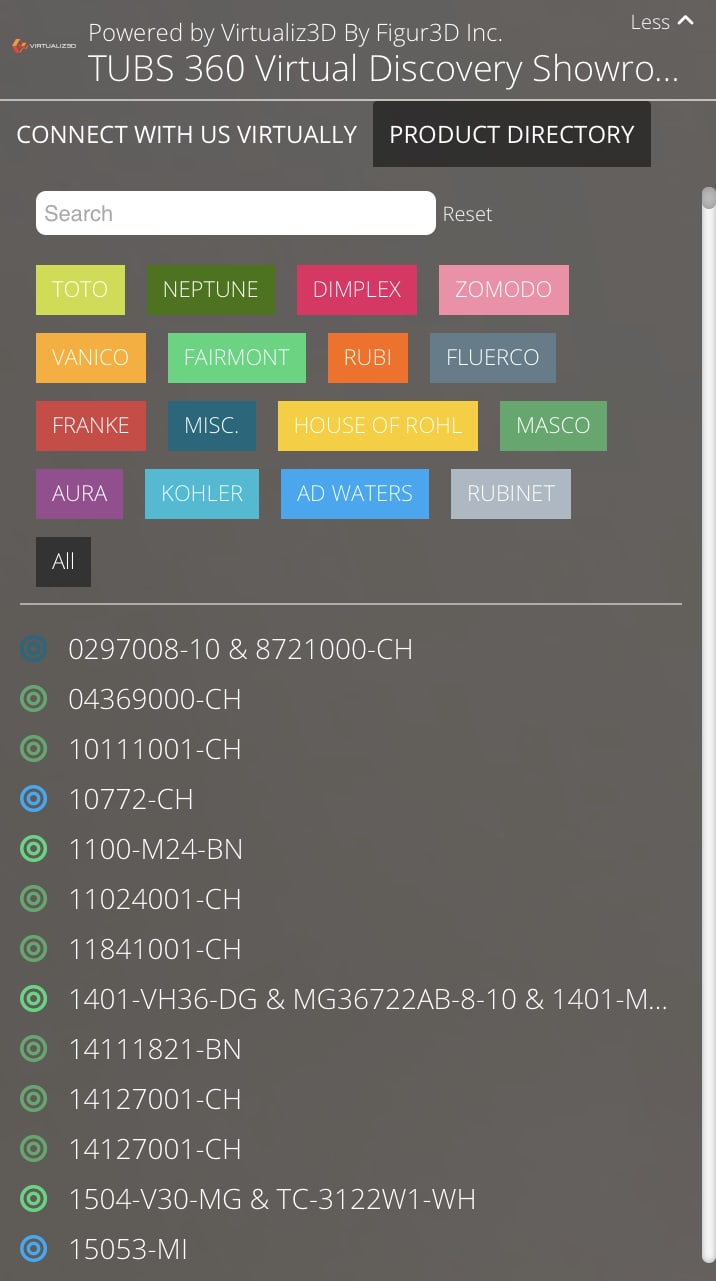Filter by AURA brand
Viewport: 716px width, 1281px height.
pos(80,494)
